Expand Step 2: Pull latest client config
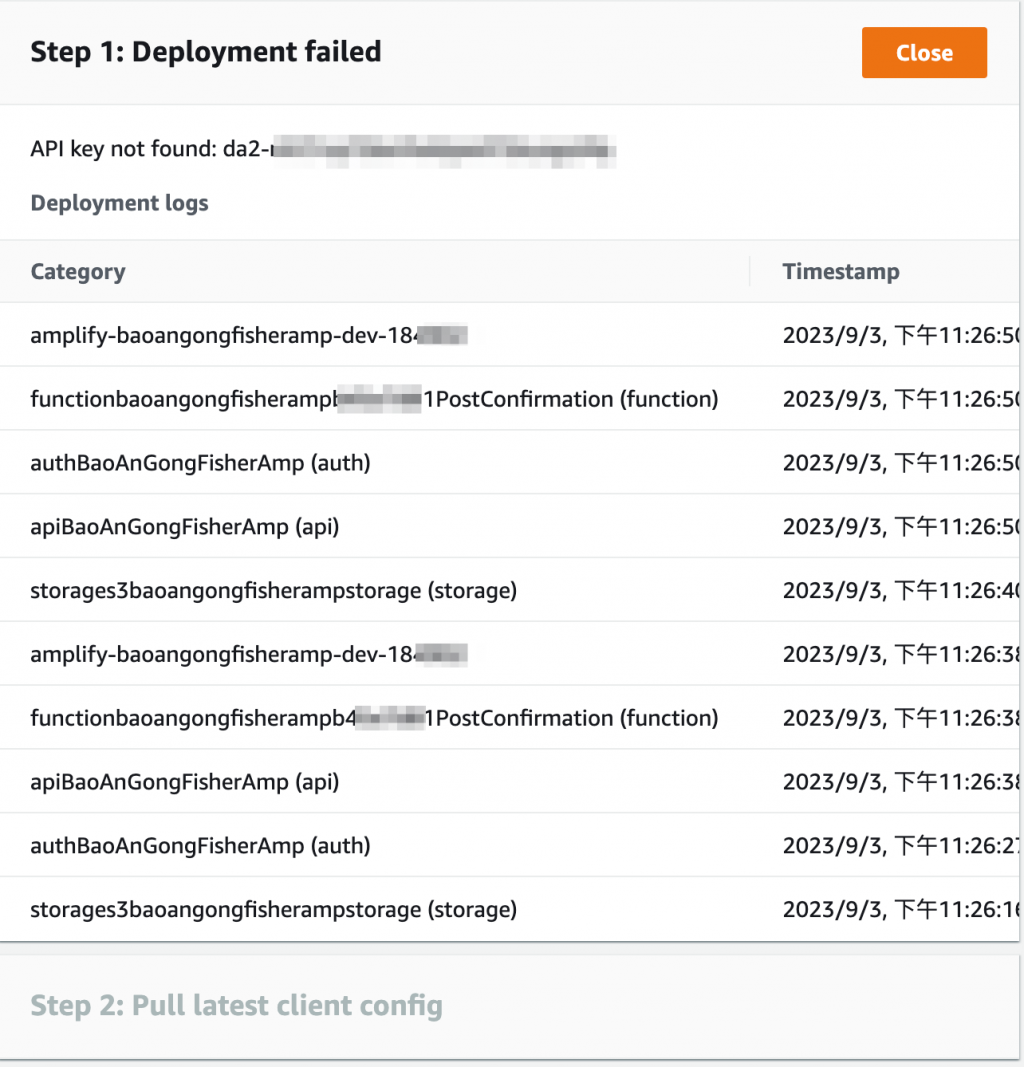 [236, 1005]
